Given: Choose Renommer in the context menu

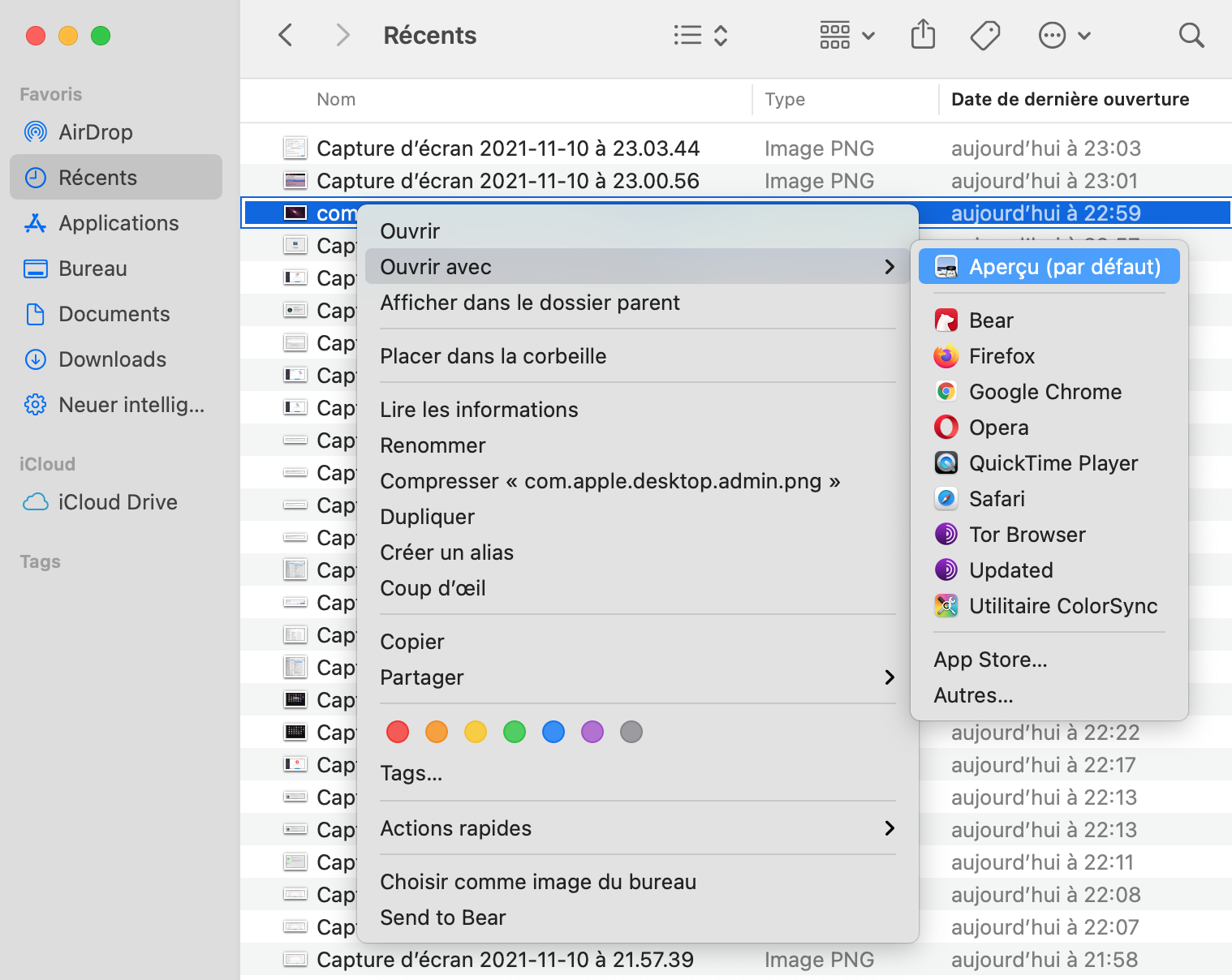Looking at the screenshot, I should click(x=637, y=445).
